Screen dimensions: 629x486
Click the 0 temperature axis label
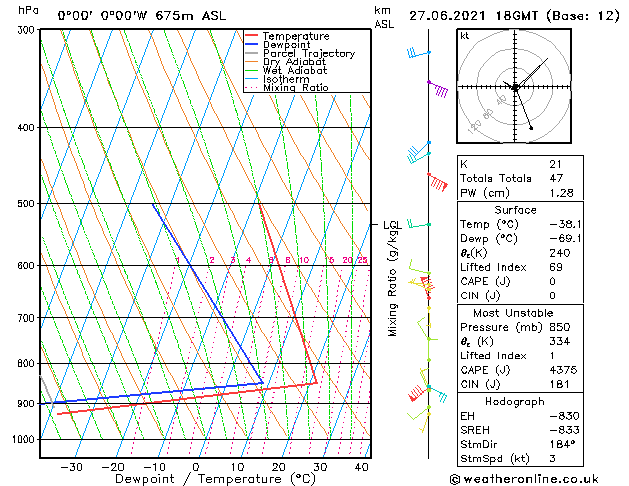(x=196, y=467)
